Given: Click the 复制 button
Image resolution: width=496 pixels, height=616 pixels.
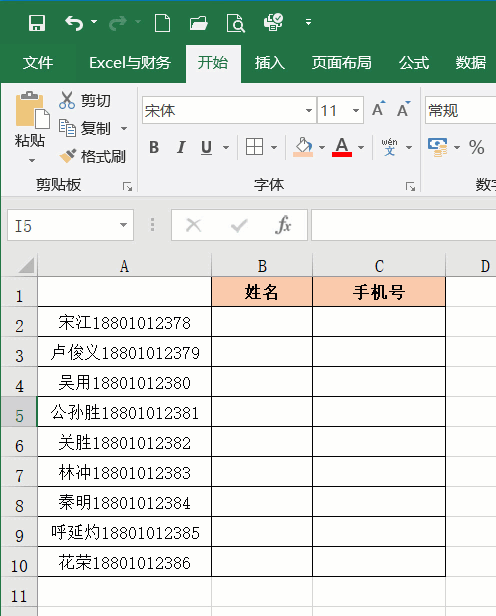Looking at the screenshot, I should [85, 128].
